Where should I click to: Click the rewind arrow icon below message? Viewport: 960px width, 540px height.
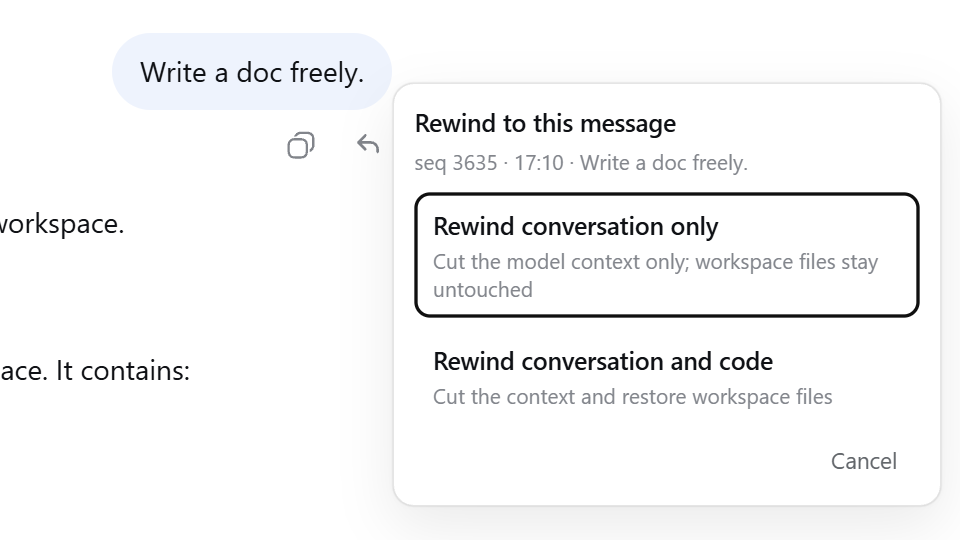pos(368,144)
